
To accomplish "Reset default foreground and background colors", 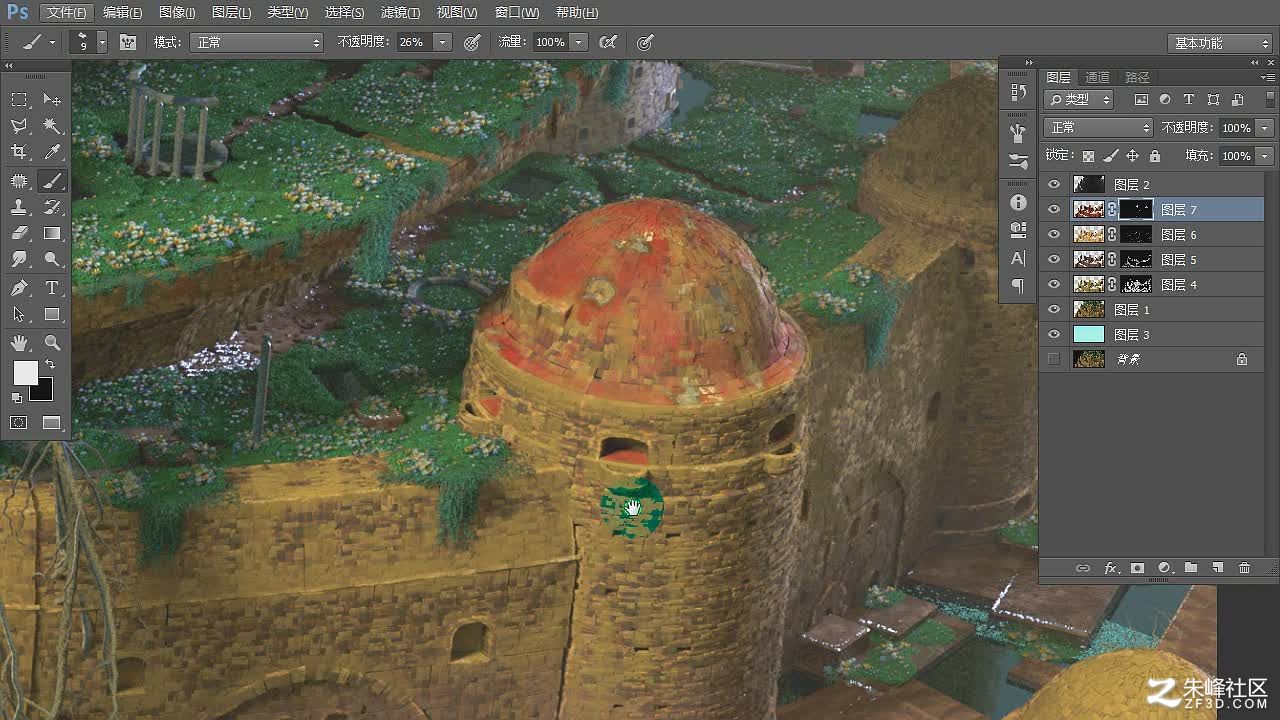I will (17, 398).
